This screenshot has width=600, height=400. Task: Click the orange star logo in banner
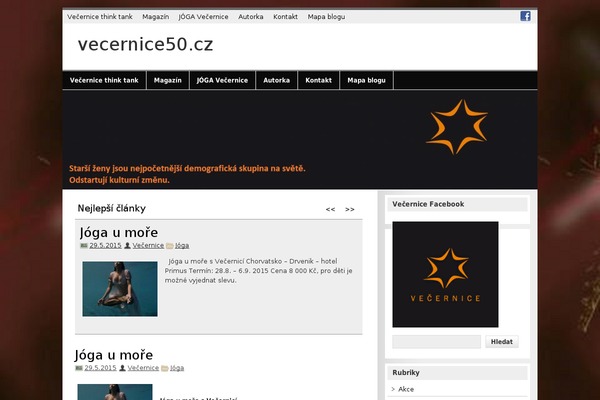457,127
